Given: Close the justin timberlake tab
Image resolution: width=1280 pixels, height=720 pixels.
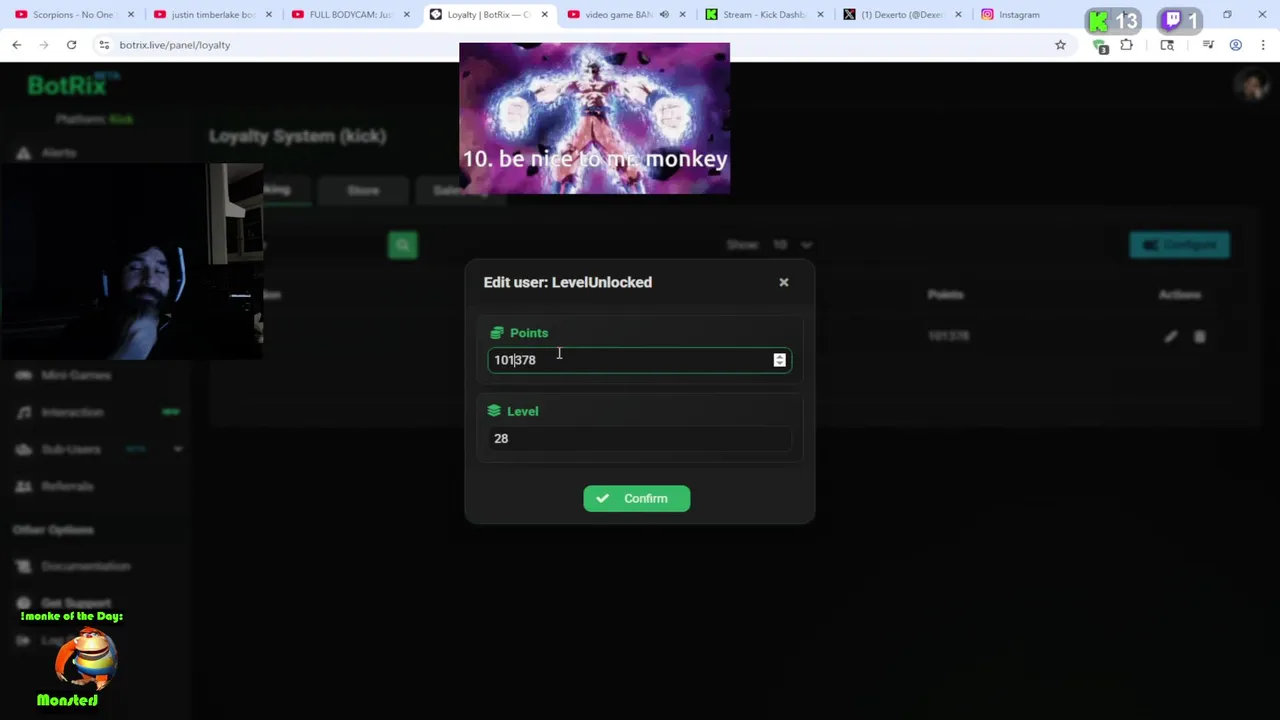Looking at the screenshot, I should click(268, 15).
